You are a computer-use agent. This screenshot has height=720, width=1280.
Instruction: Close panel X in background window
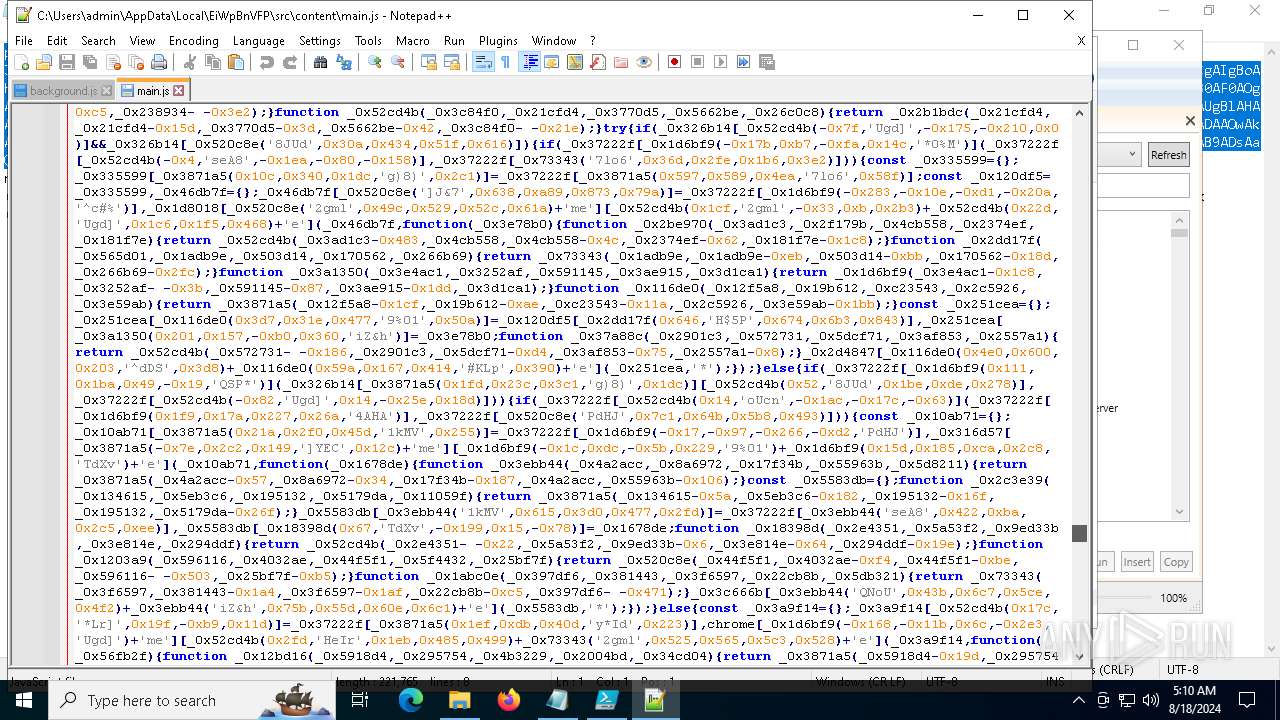point(1190,121)
